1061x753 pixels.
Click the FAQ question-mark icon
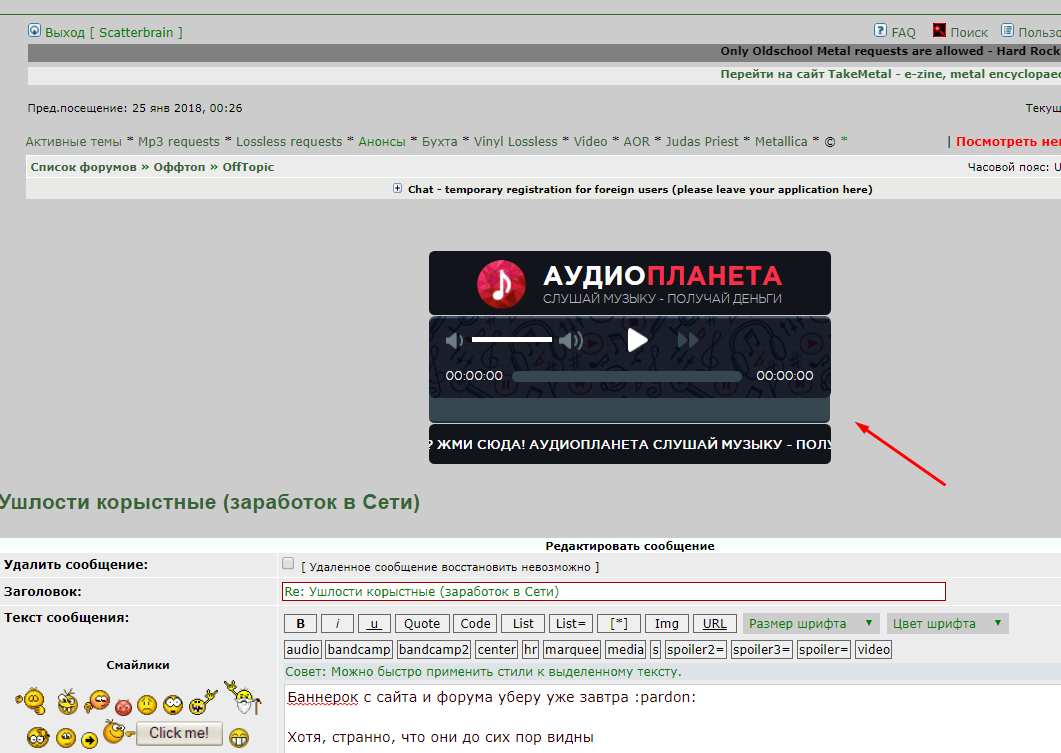(880, 30)
